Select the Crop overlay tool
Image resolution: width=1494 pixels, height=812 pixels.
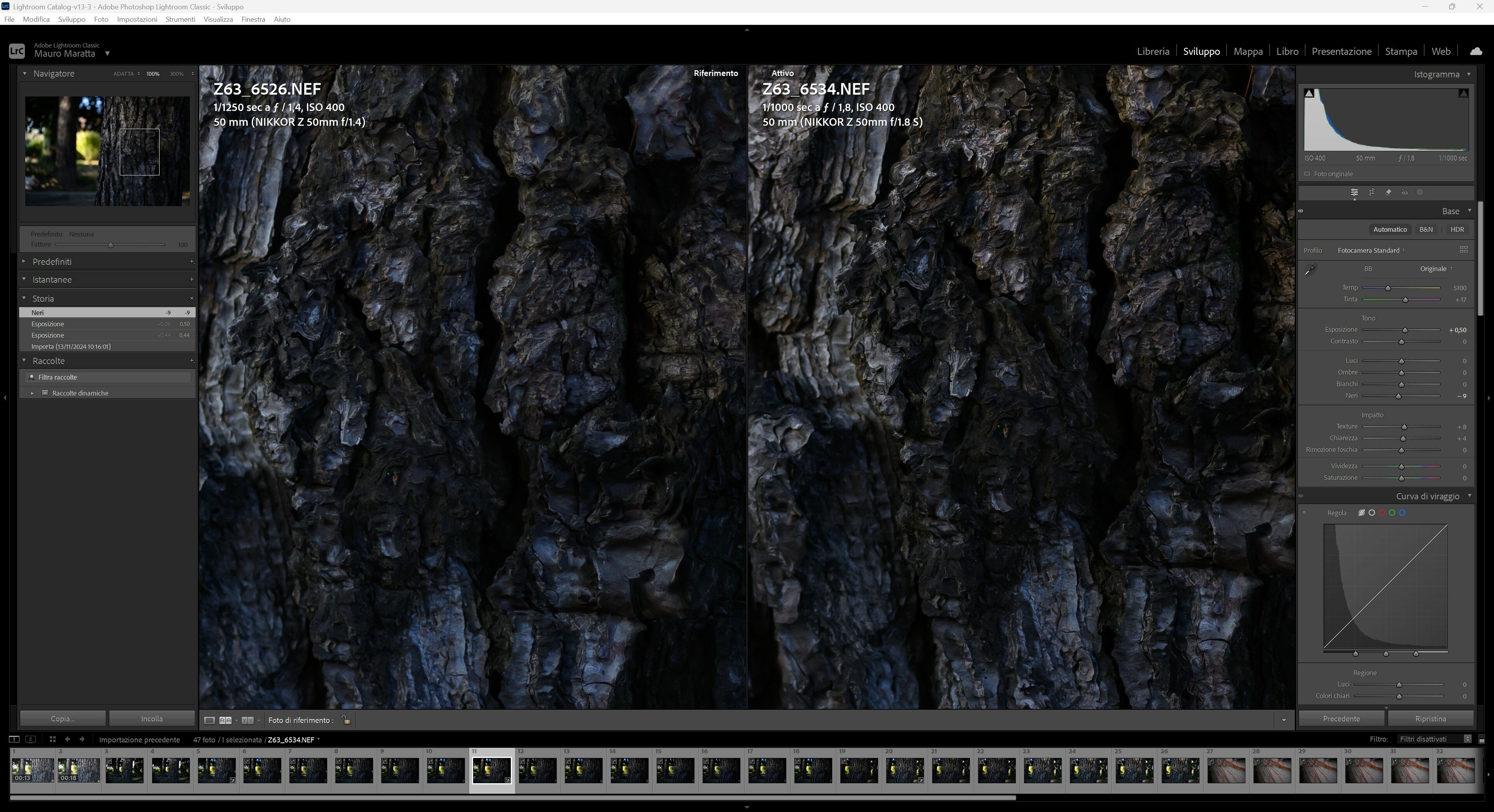pos(1371,192)
